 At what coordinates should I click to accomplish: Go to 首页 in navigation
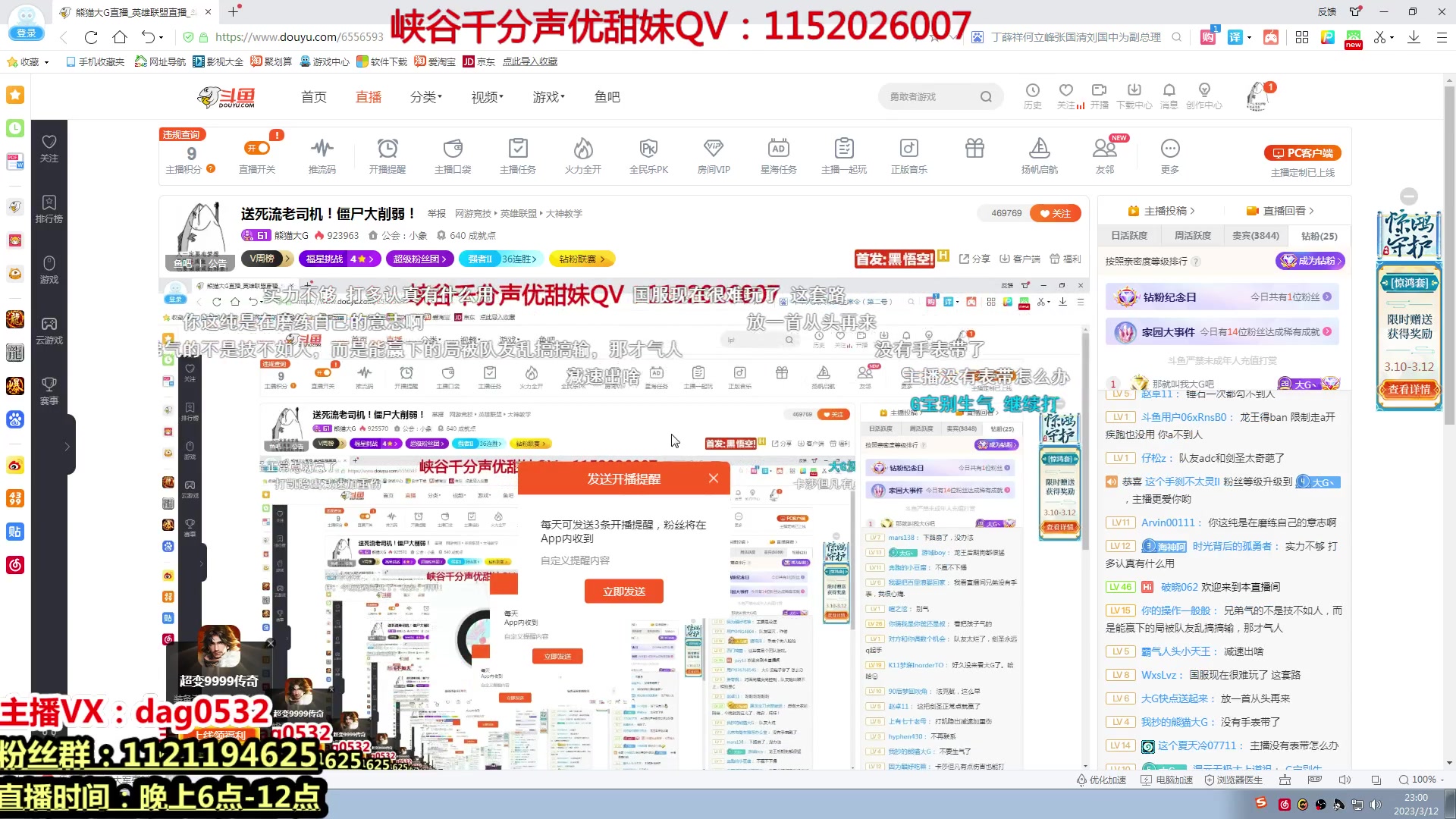[x=314, y=97]
